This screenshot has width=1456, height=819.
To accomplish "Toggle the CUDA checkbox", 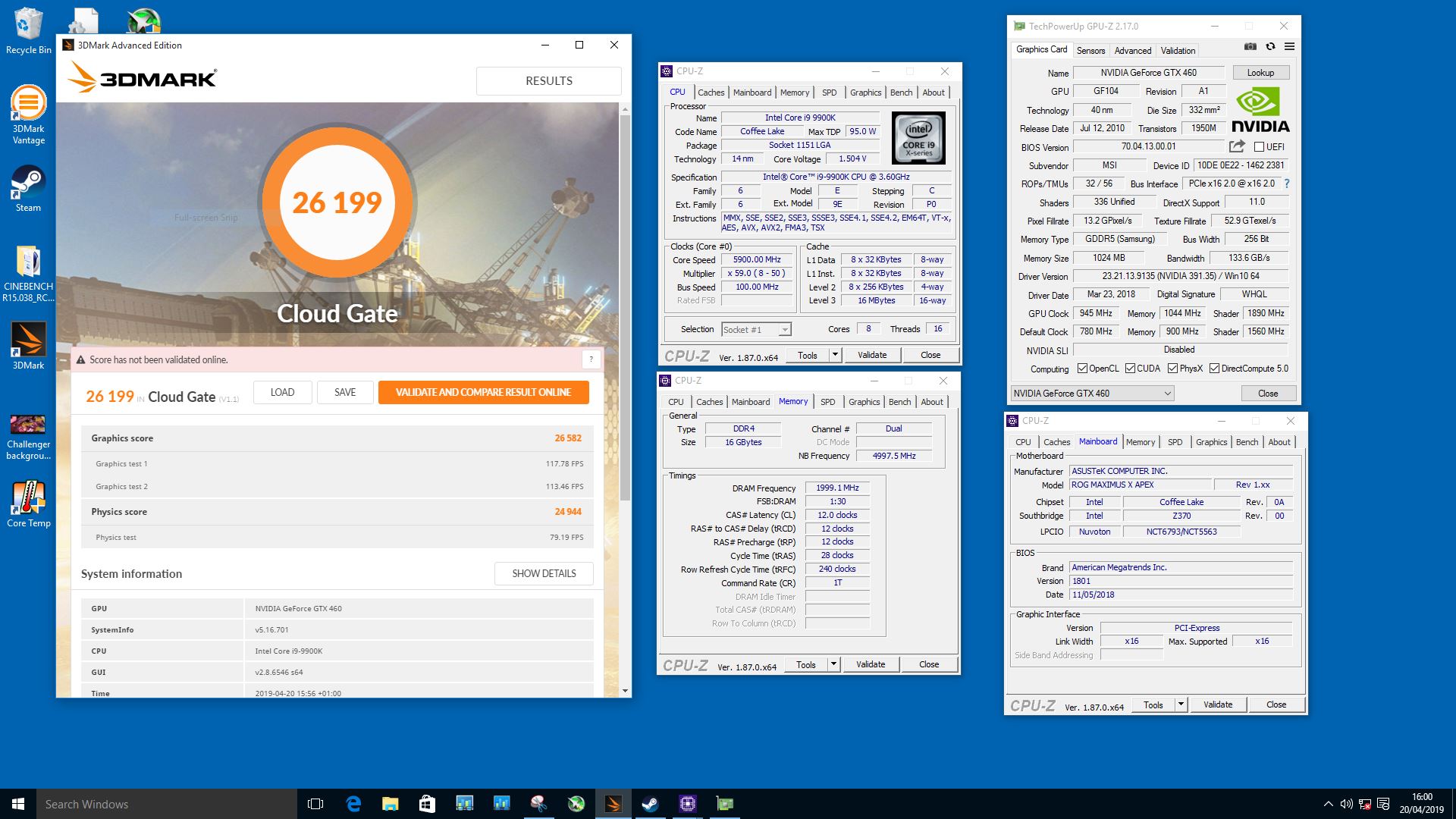I will click(x=1130, y=369).
